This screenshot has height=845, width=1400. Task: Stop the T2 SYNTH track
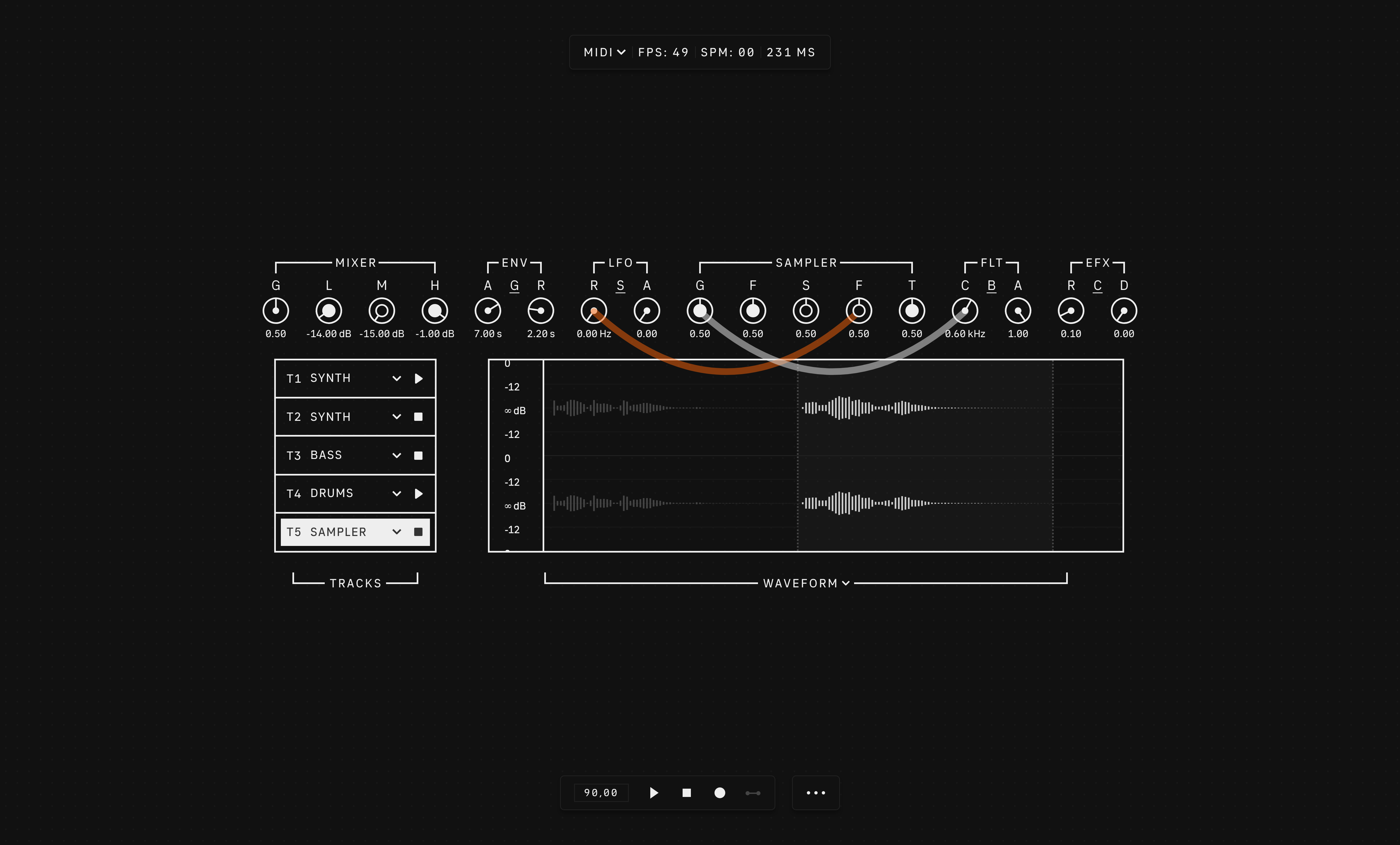tap(418, 416)
